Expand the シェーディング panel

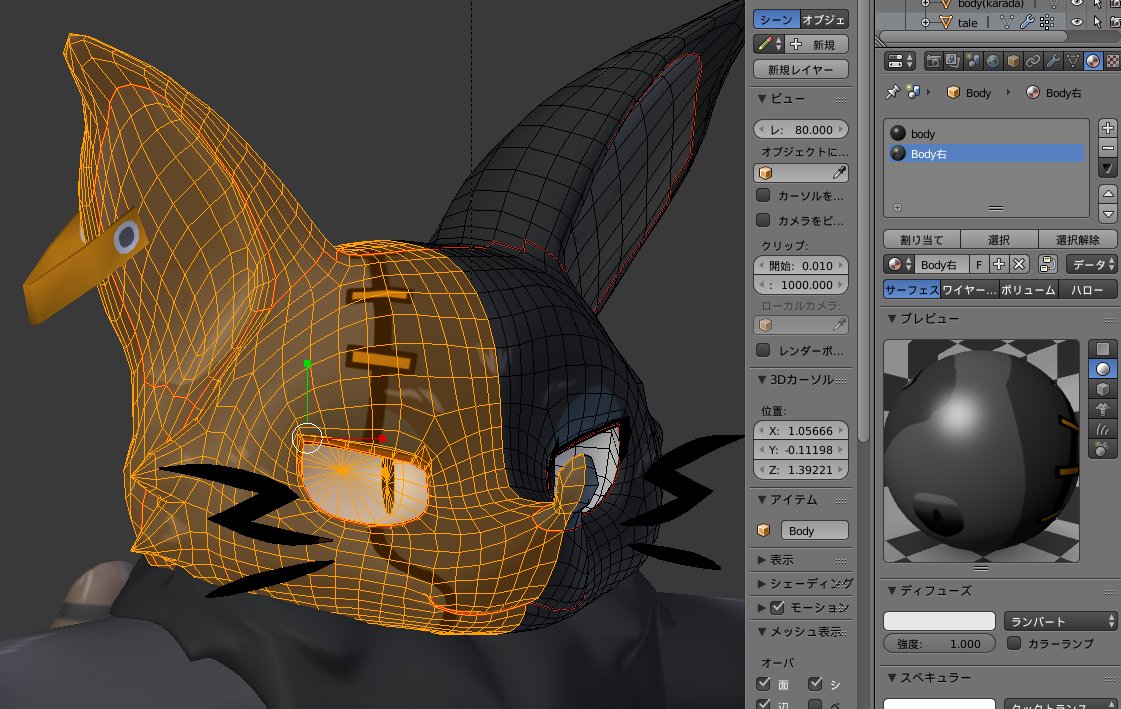[762, 584]
